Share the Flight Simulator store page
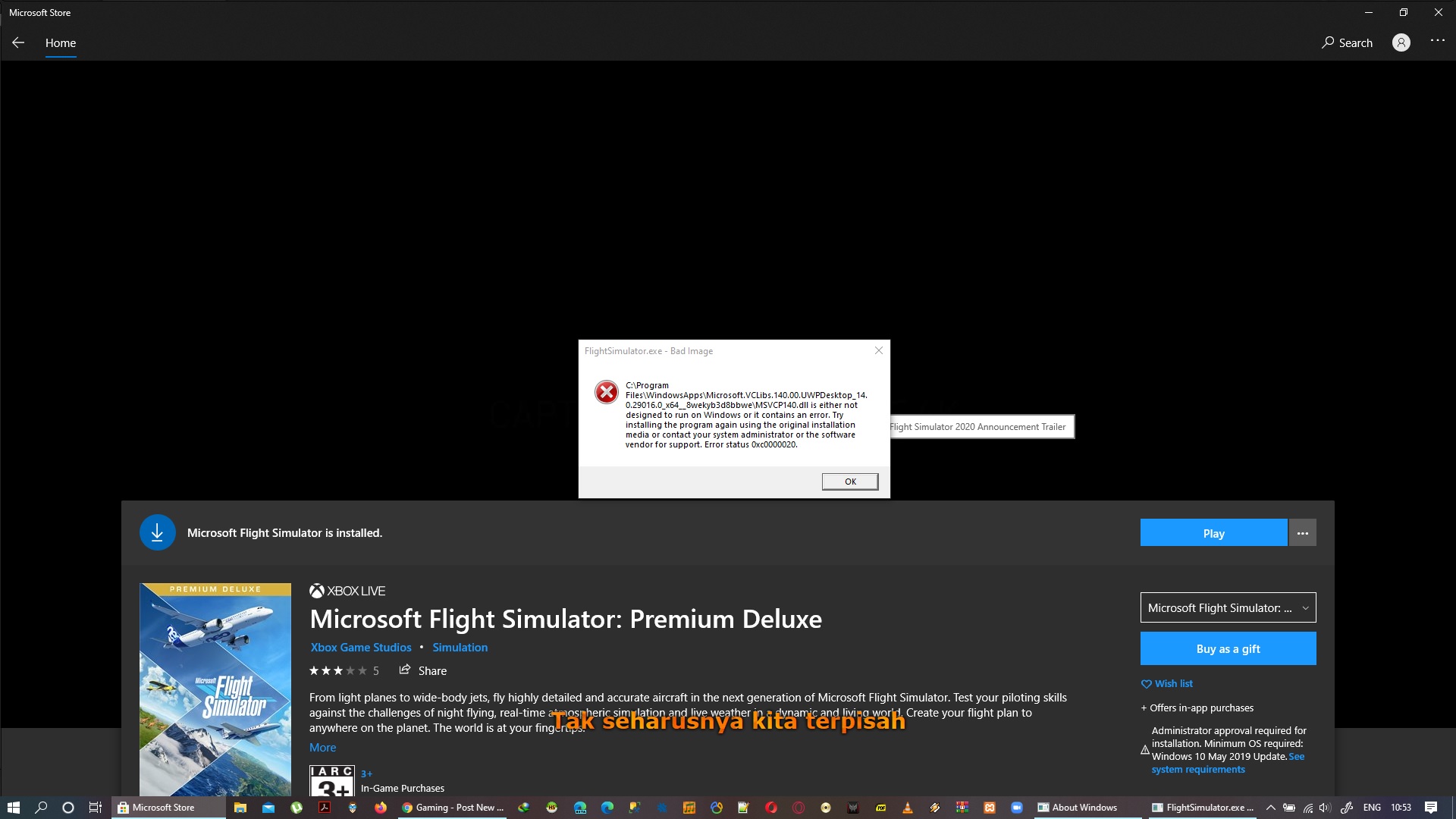The height and width of the screenshot is (819, 1456). 423,670
